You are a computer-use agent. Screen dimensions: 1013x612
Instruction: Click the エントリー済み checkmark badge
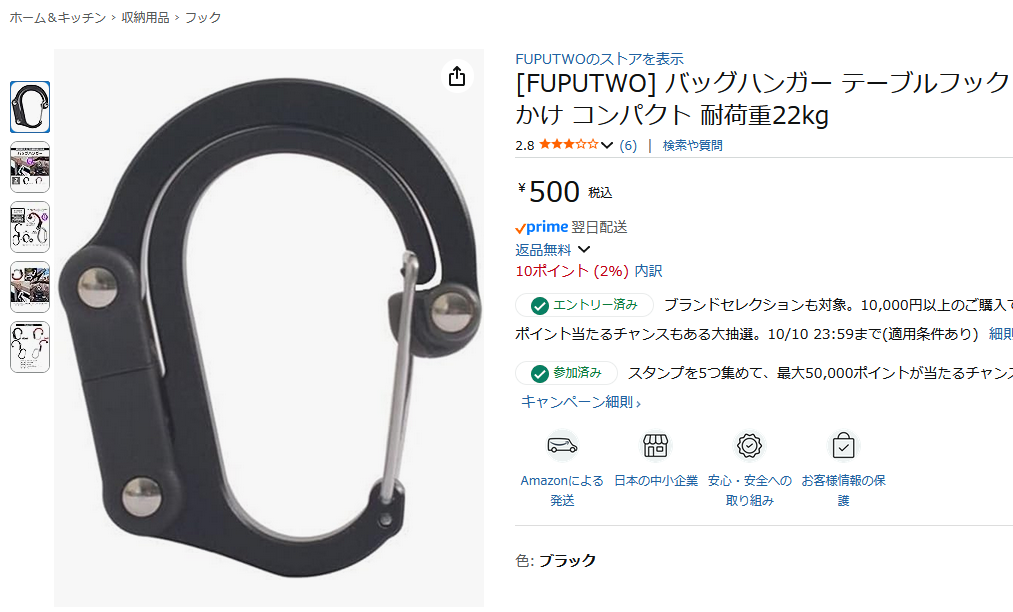(x=584, y=305)
